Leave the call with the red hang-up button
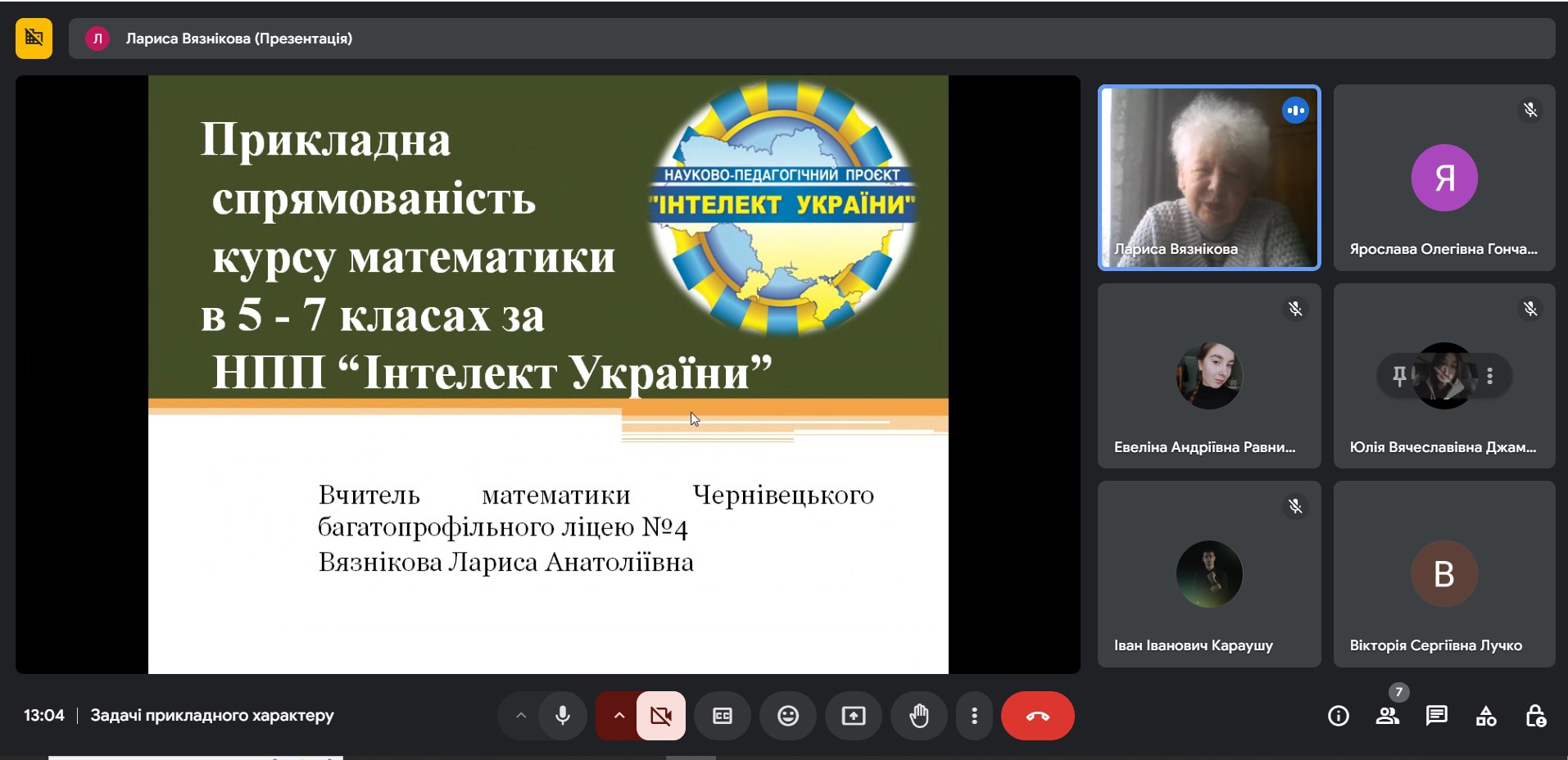 [x=1038, y=716]
